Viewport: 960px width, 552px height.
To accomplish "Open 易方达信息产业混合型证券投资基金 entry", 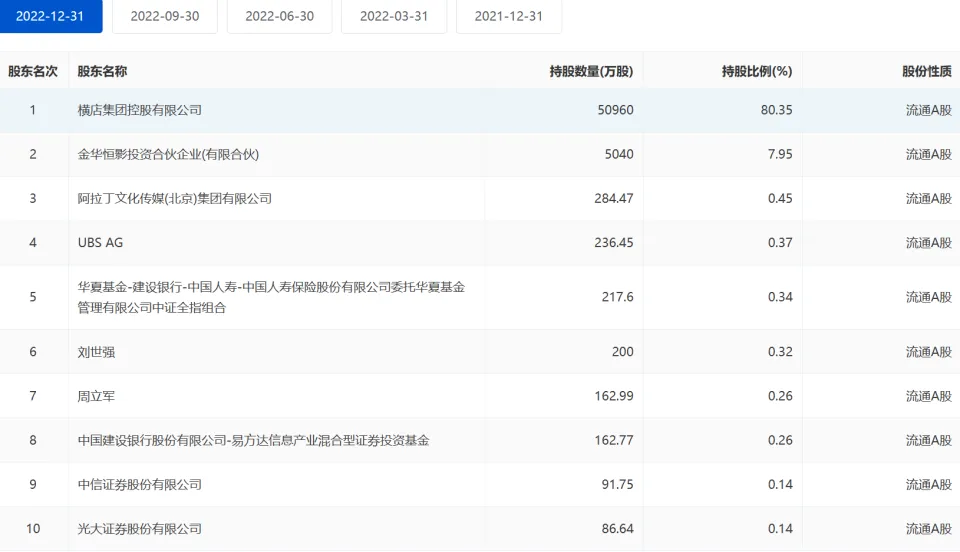I will pos(253,440).
